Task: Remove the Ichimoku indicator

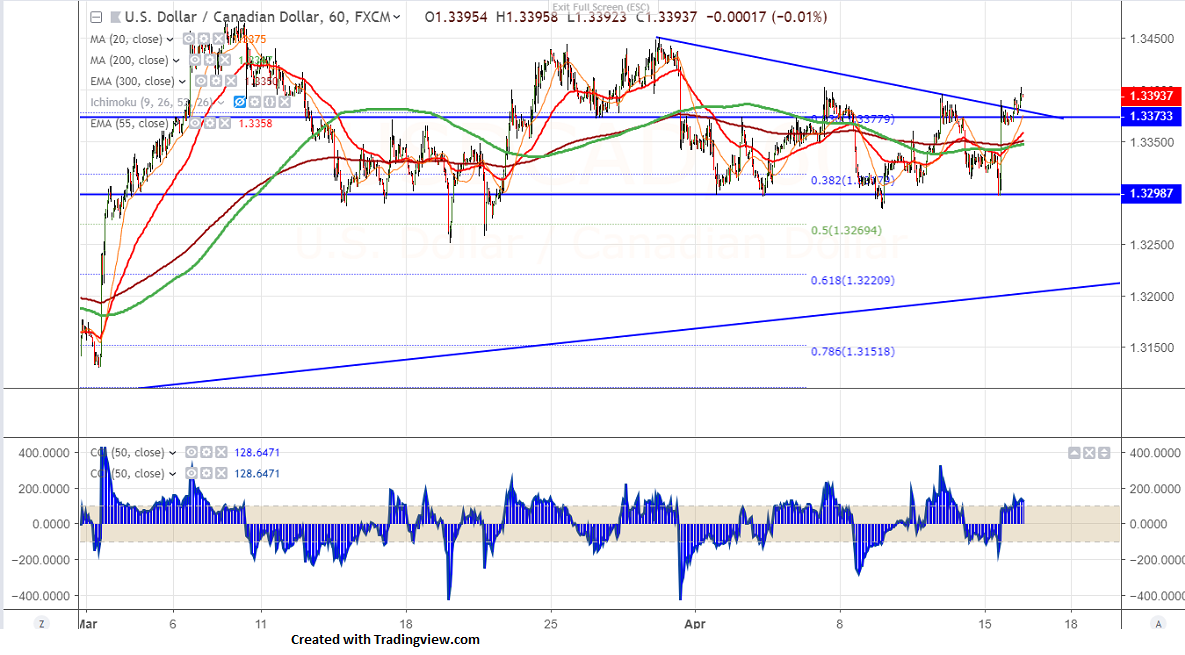Action: pyautogui.click(x=285, y=102)
